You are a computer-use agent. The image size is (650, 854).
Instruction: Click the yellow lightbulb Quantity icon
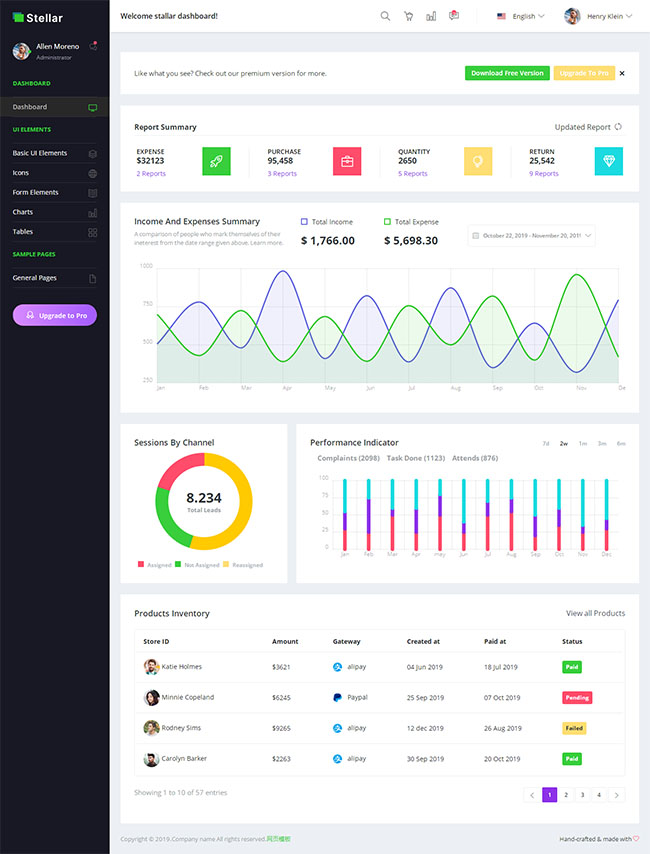478,161
